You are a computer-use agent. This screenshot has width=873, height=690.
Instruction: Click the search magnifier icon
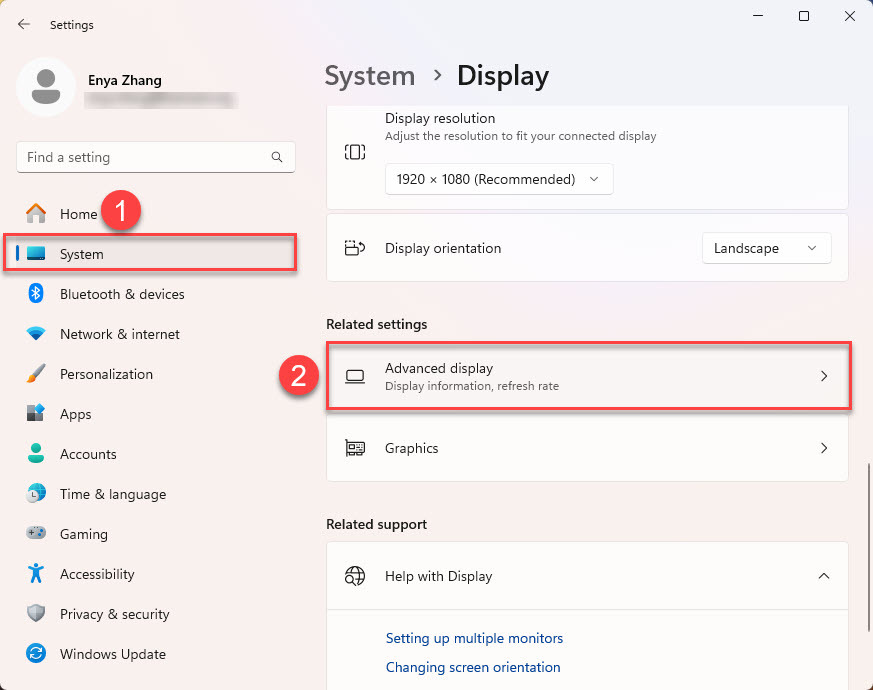(277, 158)
